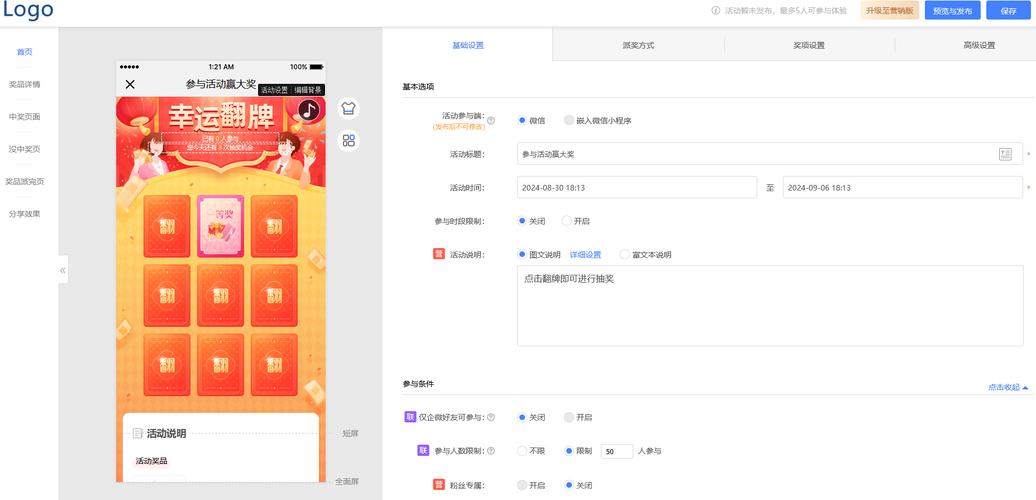Click the 升级至营销版 button
The width and height of the screenshot is (1036, 500).
pyautogui.click(x=889, y=11)
